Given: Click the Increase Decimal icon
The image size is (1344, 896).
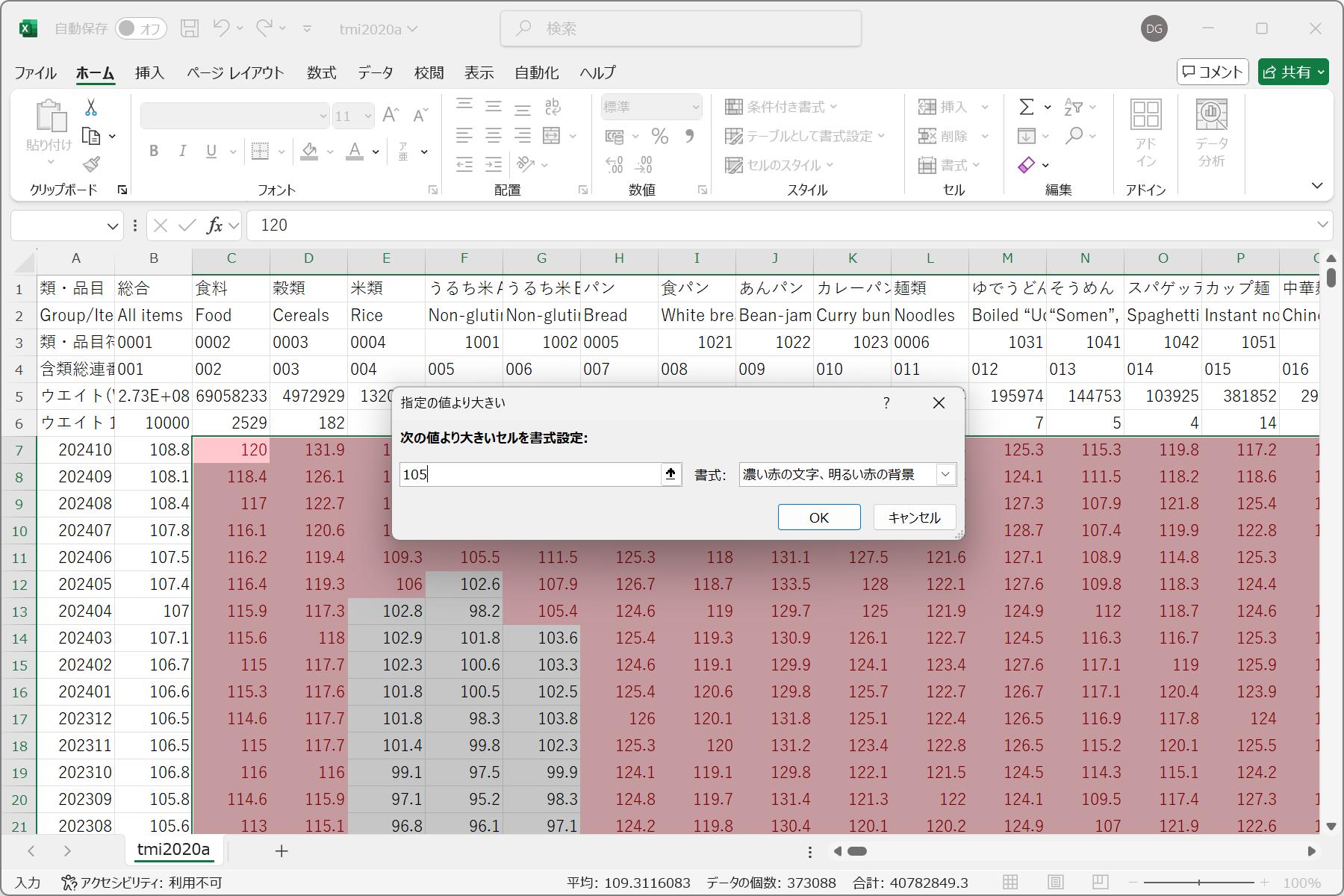Looking at the screenshot, I should click(x=615, y=164).
